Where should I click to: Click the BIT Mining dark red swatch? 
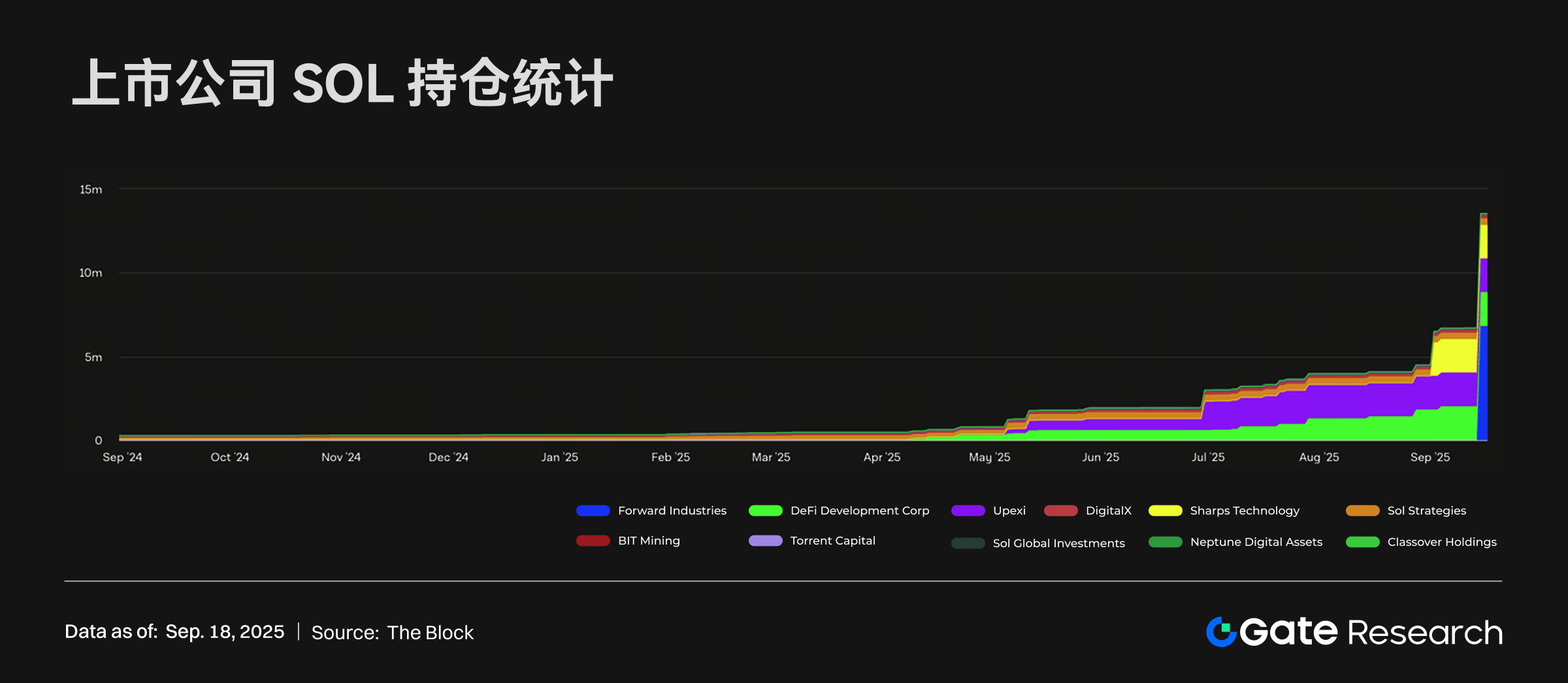tap(593, 541)
